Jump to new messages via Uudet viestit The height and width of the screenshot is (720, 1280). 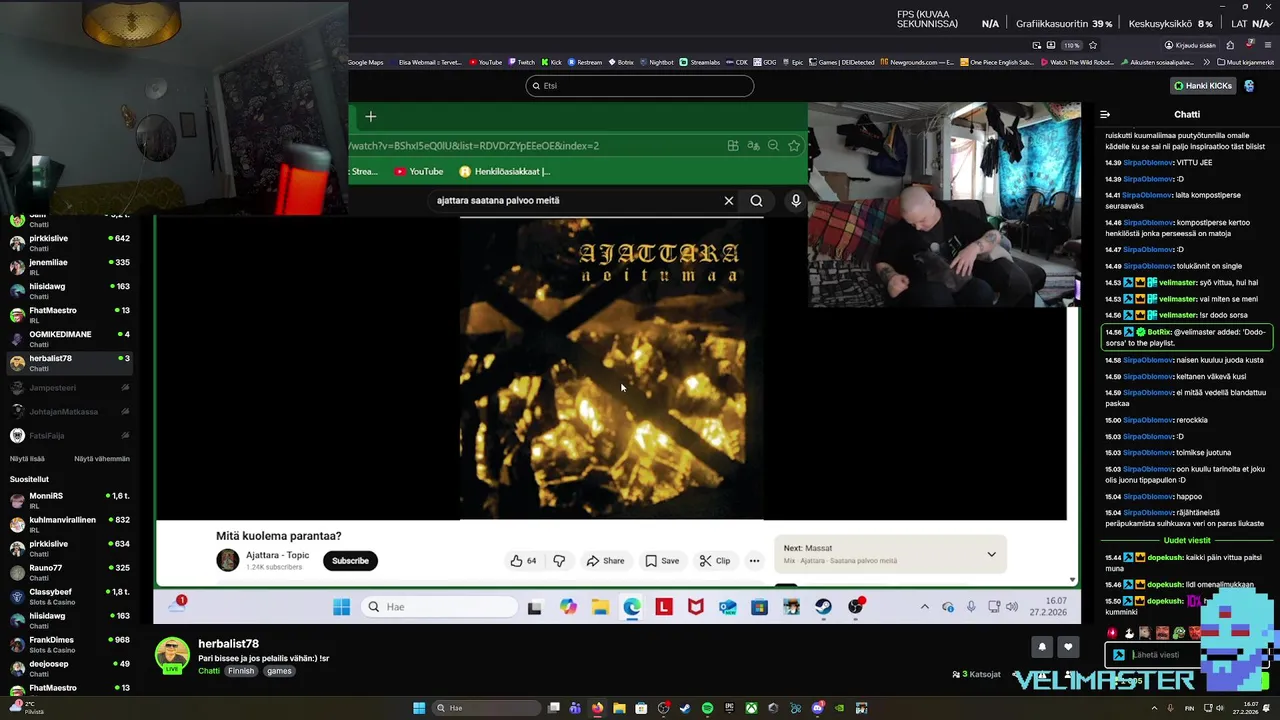(1187, 541)
